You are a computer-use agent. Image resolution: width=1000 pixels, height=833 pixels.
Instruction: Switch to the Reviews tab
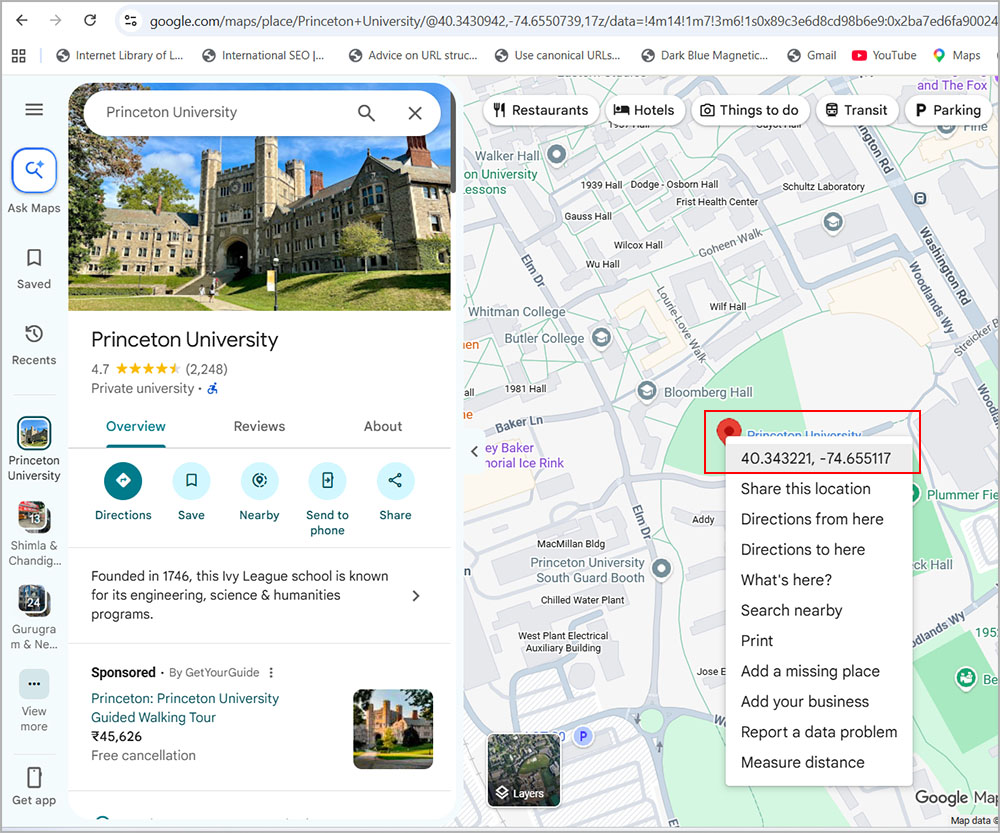[259, 426]
